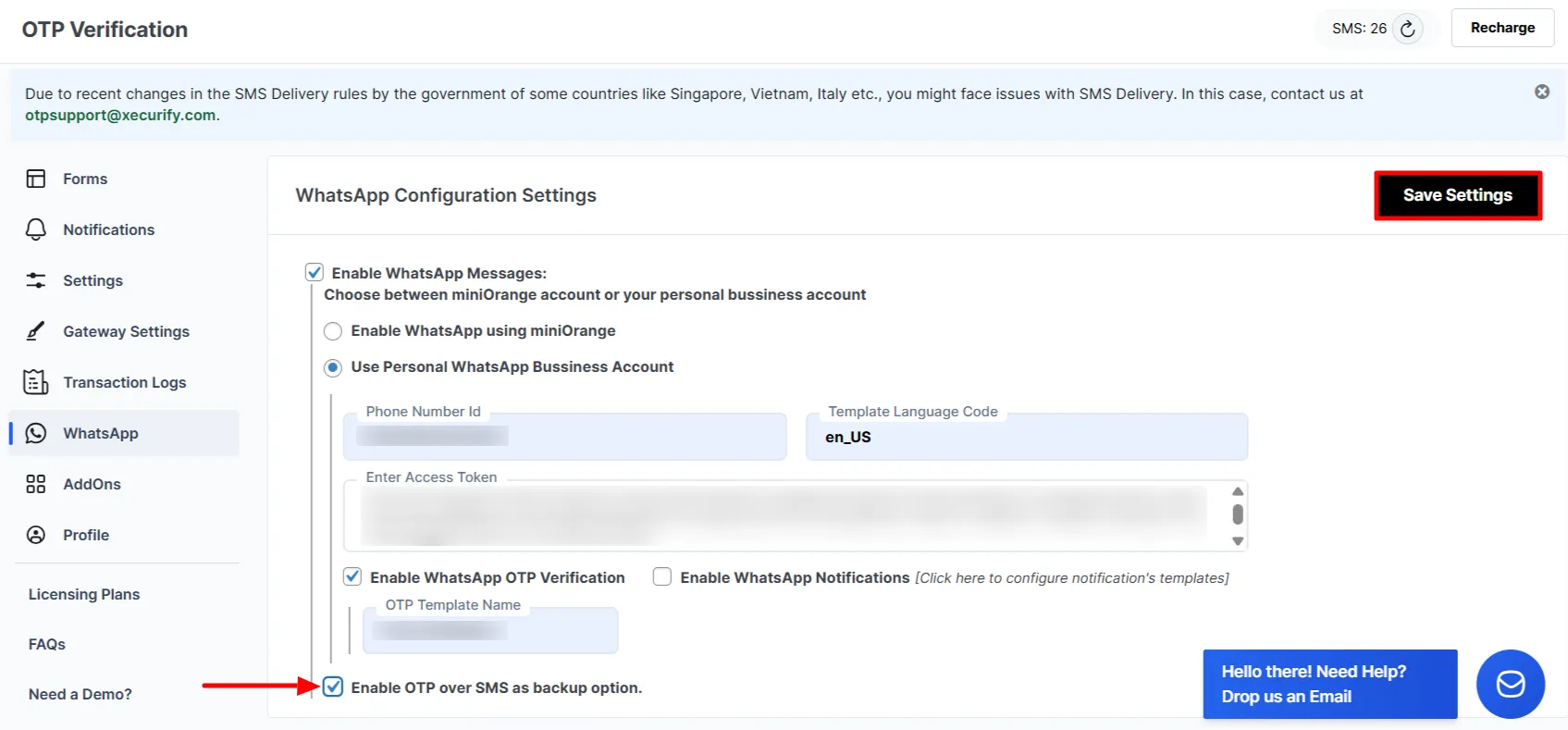Select Enable WhatsApp using miniOrange radio

click(x=333, y=331)
